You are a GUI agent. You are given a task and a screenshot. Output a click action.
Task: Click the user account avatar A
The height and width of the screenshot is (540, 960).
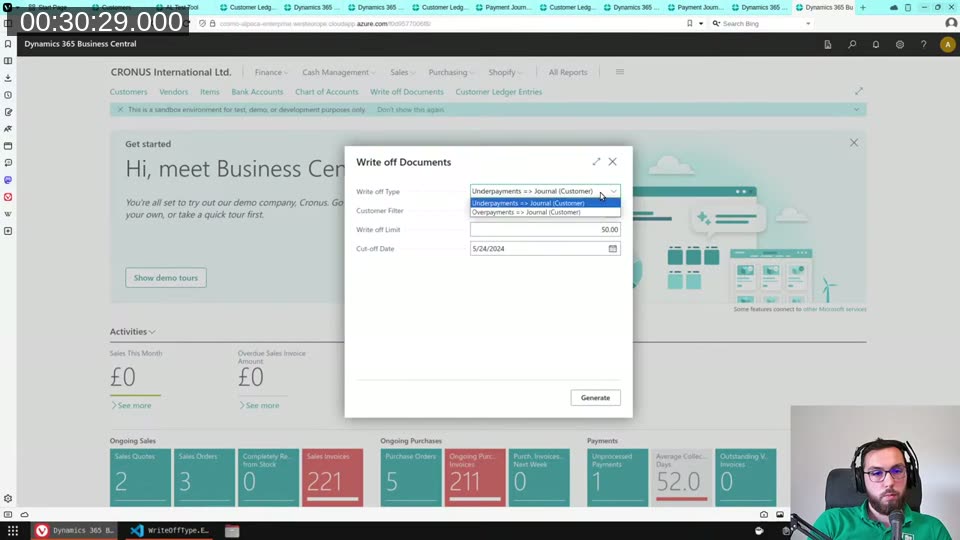coord(947,44)
